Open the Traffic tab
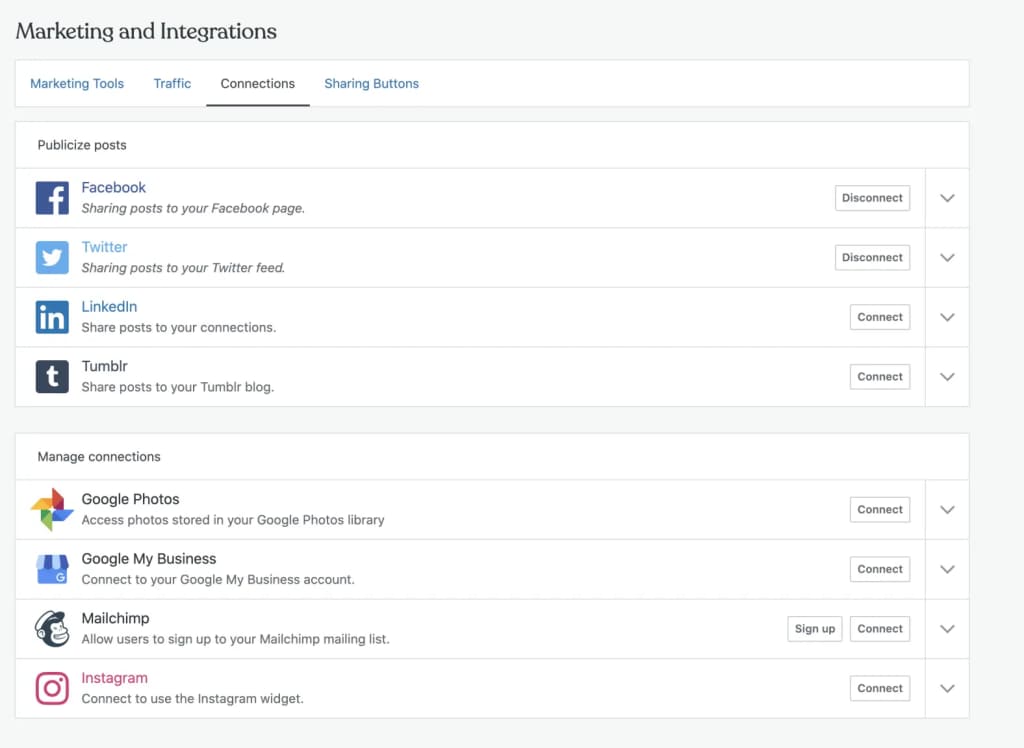Image resolution: width=1024 pixels, height=748 pixels. (172, 83)
